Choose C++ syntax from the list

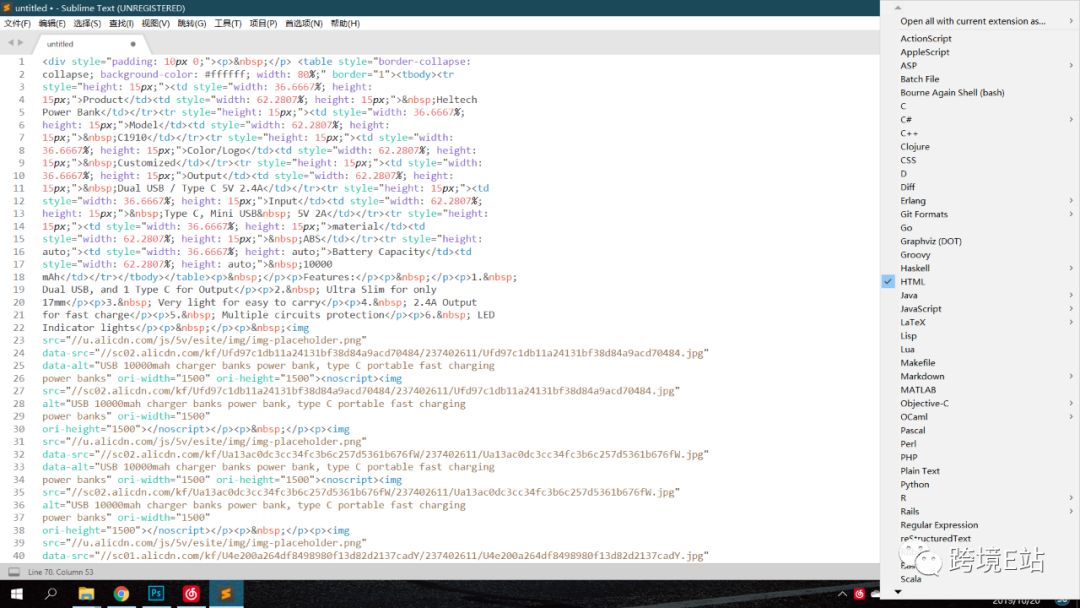(908, 133)
